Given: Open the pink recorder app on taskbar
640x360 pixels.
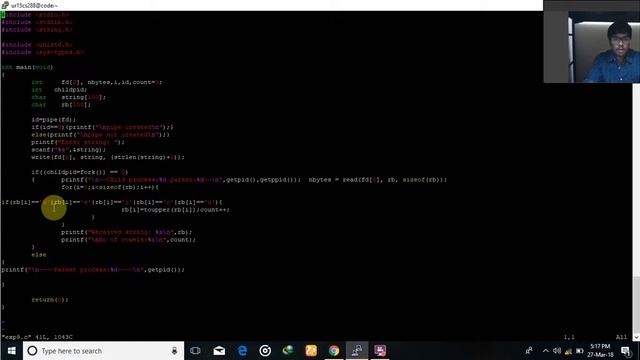Looking at the screenshot, I should click(380, 351).
